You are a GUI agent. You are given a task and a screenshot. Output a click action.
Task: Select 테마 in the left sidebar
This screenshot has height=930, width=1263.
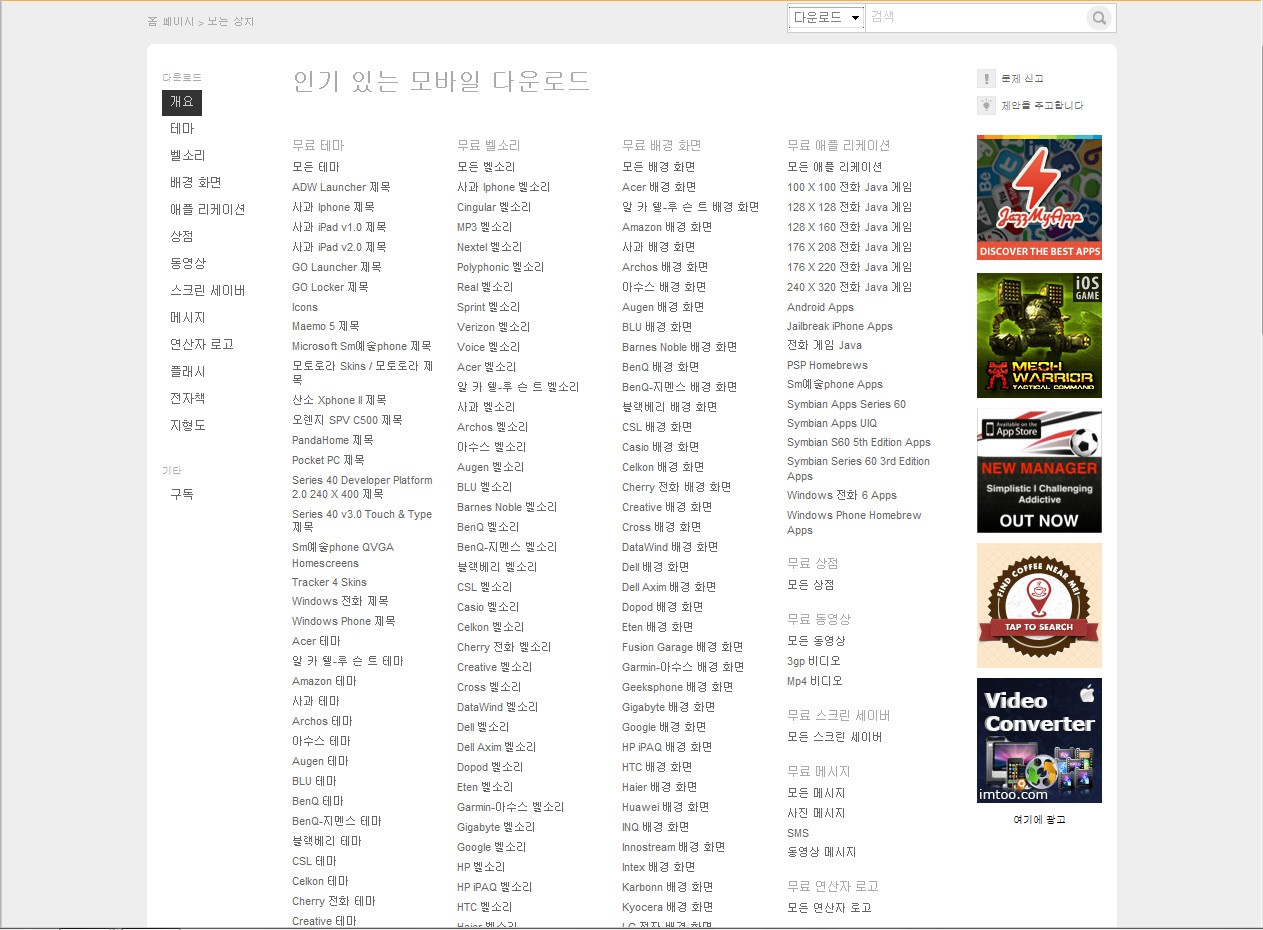(x=182, y=129)
